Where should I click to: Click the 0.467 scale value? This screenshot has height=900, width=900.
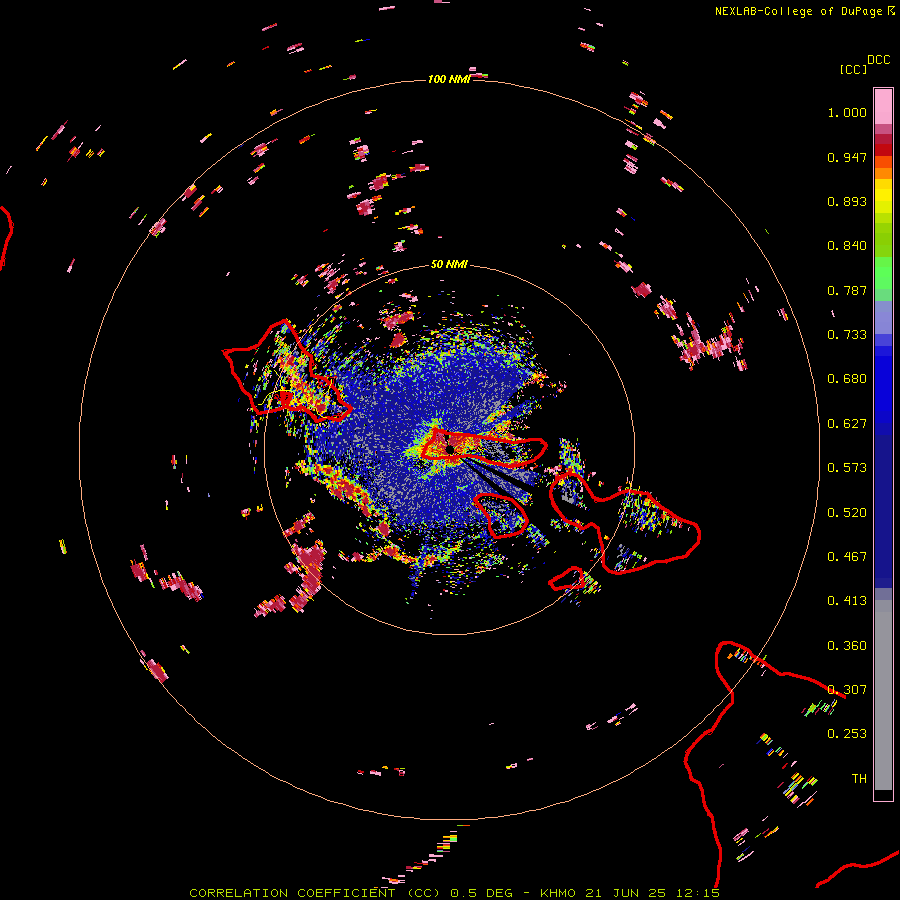click(847, 557)
